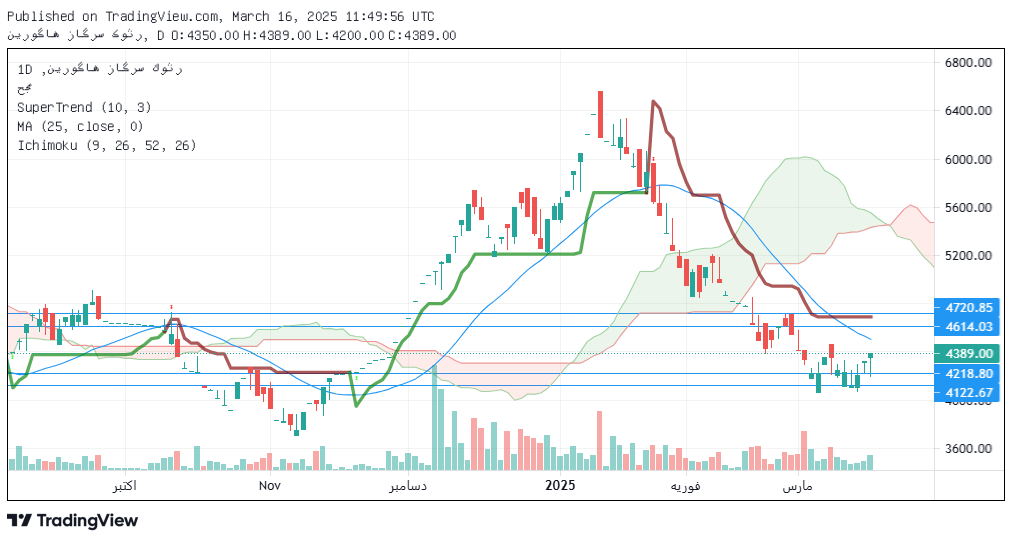Click the 3600.00 tick on price axis
Image resolution: width=1012 pixels, height=541 pixels.
pos(968,449)
